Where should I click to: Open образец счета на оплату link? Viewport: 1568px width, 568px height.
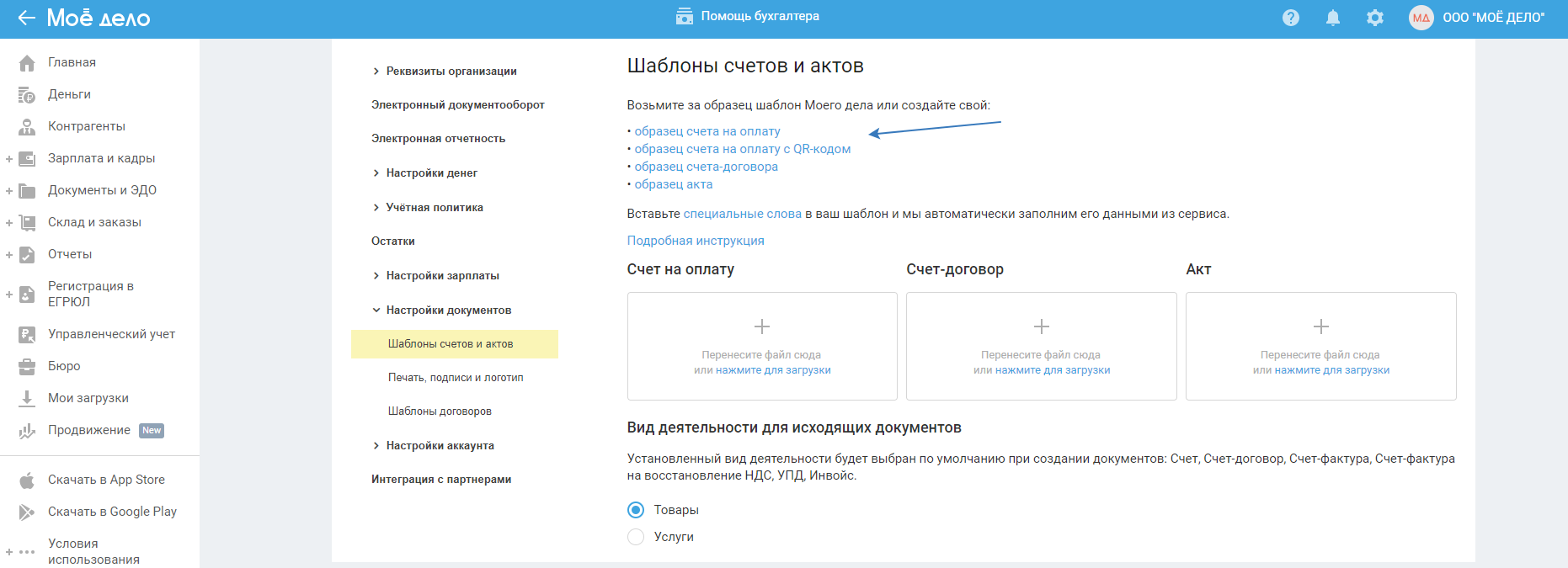click(x=707, y=131)
